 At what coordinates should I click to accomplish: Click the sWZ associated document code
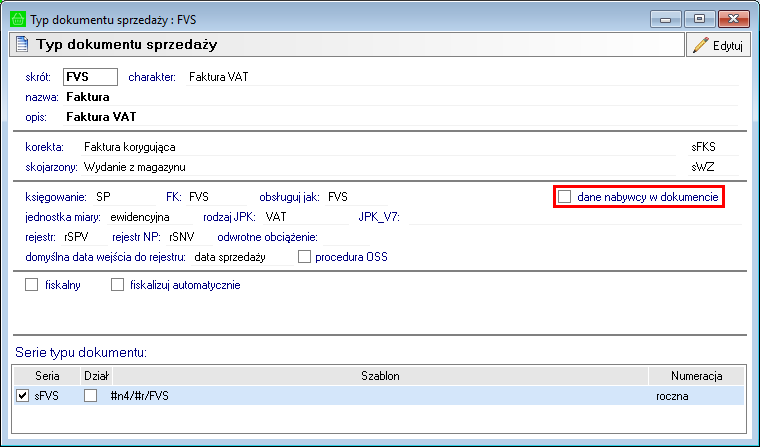pos(689,166)
